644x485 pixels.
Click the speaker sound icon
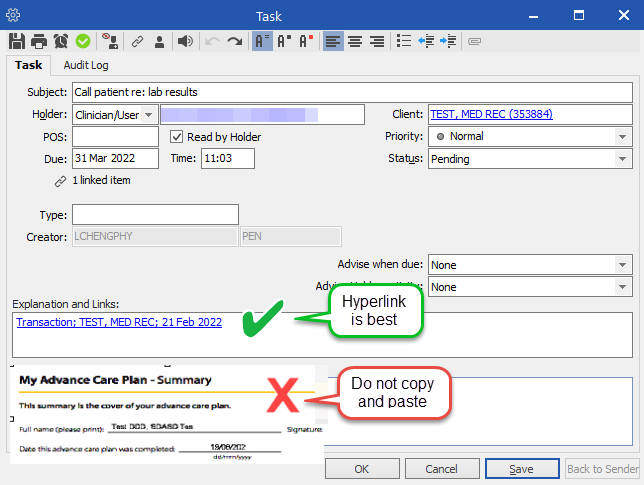pos(185,41)
